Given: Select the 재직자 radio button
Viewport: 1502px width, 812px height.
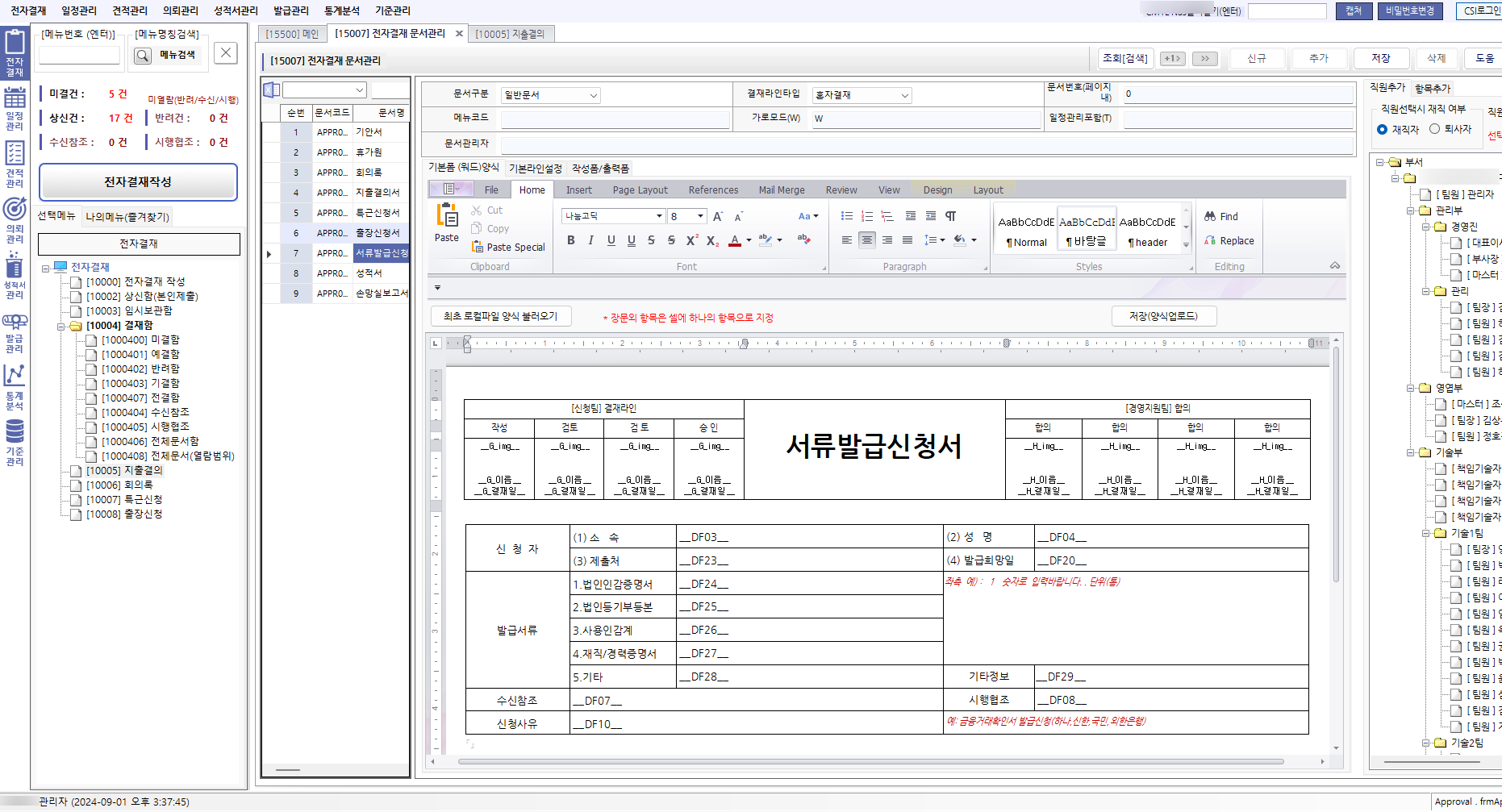Looking at the screenshot, I should [1383, 129].
